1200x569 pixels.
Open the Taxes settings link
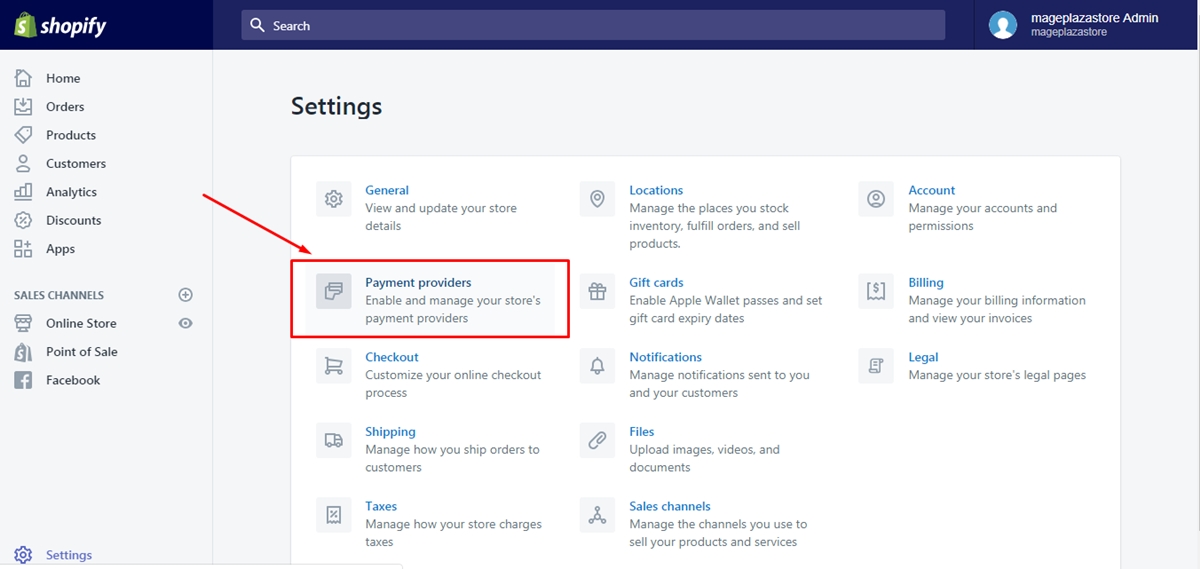click(381, 506)
